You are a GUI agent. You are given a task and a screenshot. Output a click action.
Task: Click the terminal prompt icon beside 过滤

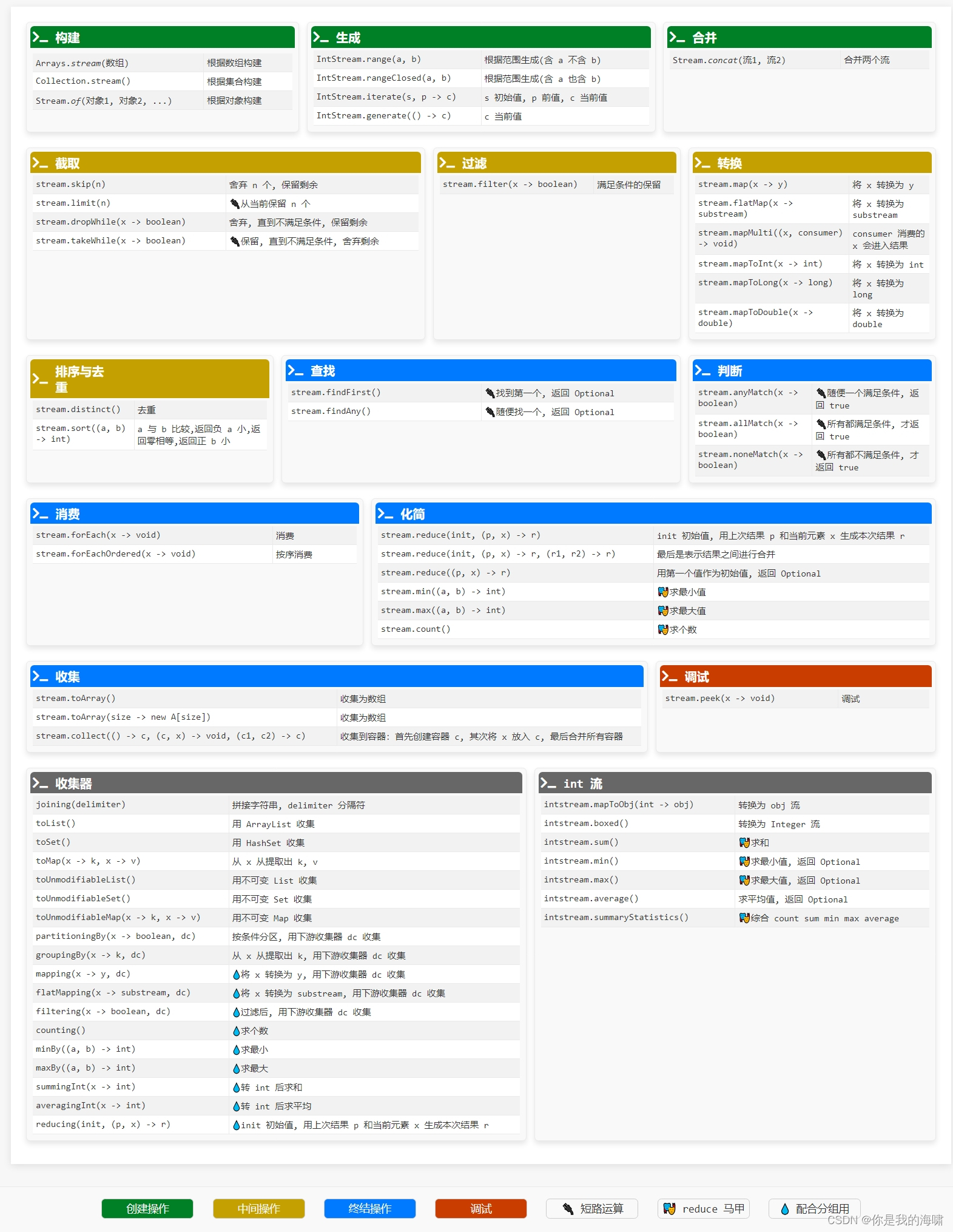[447, 163]
